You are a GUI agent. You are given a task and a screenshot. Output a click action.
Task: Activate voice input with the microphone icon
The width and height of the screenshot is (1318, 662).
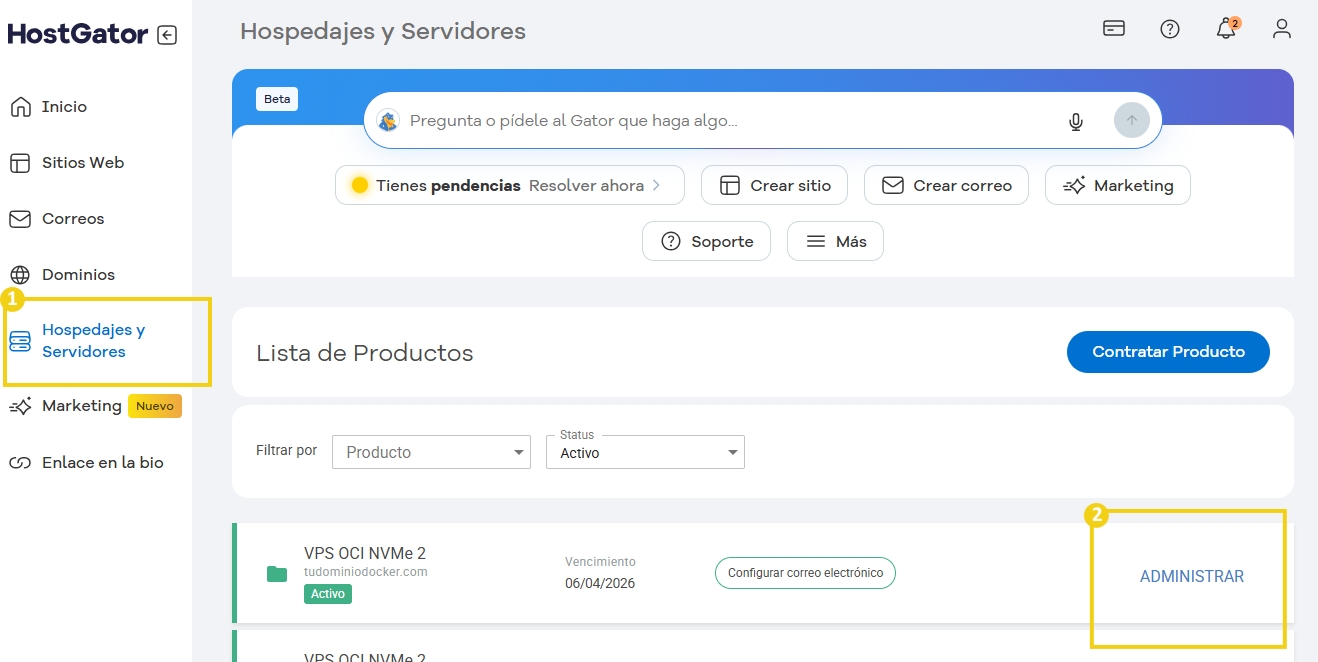tap(1075, 120)
